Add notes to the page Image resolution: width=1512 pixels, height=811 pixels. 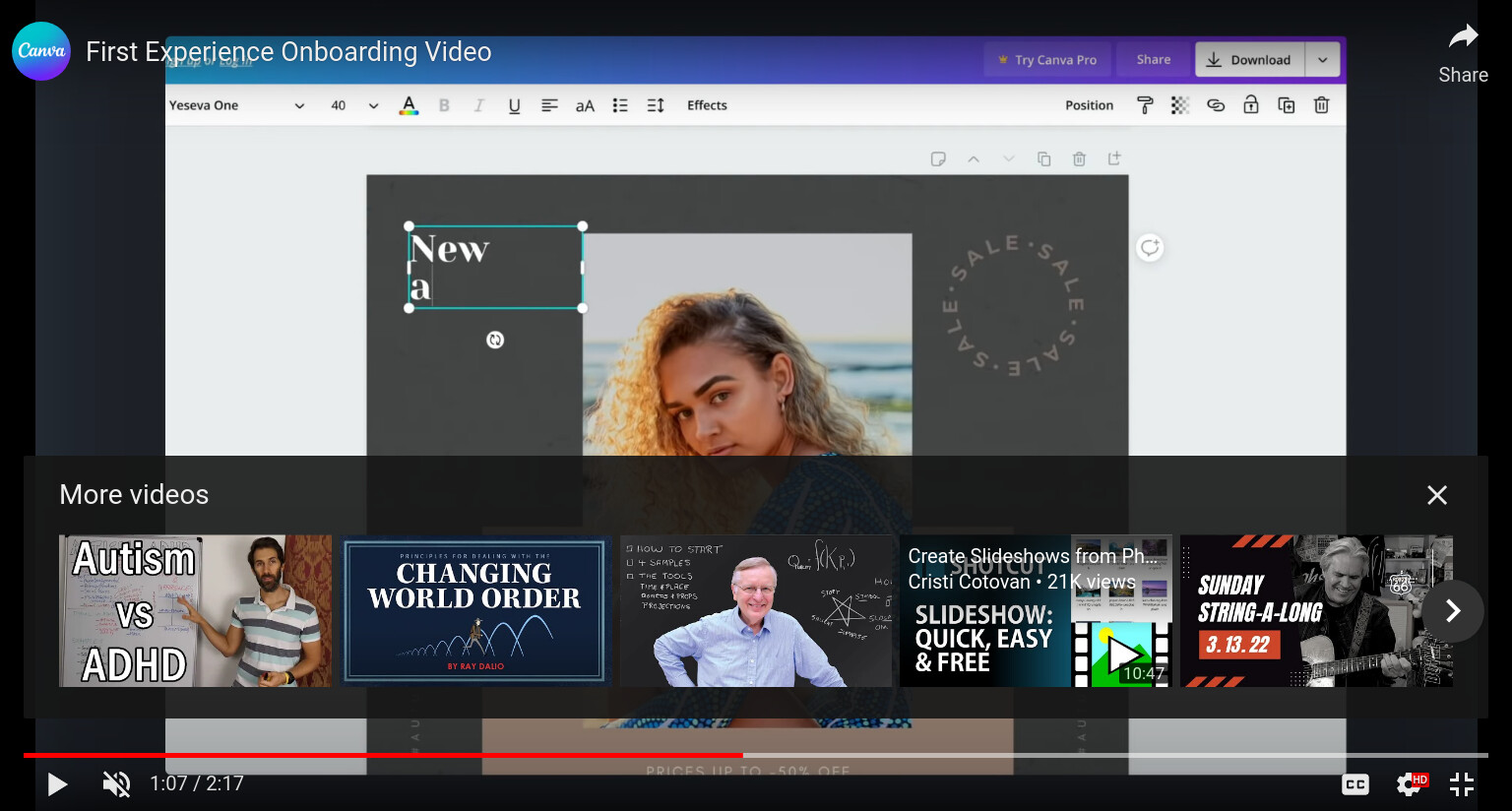(938, 159)
